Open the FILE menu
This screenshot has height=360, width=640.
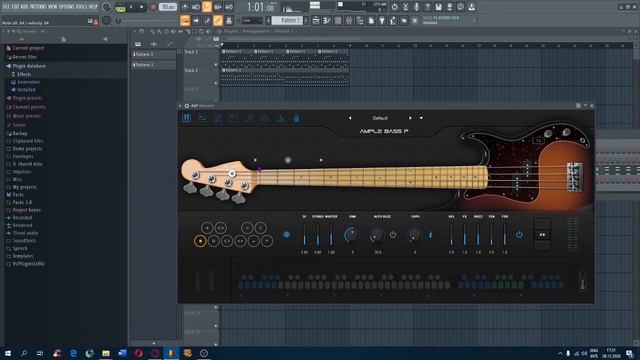[6, 7]
